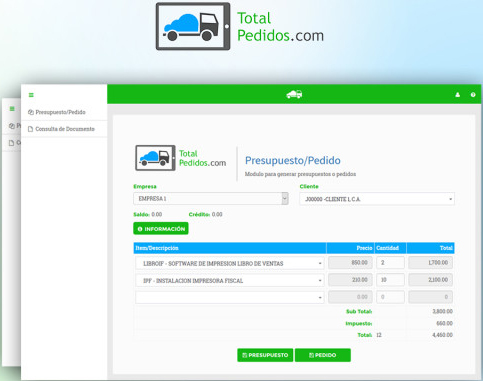This screenshot has height=381, width=483.
Task: Open the empty third item dropdown
Action: [230, 297]
